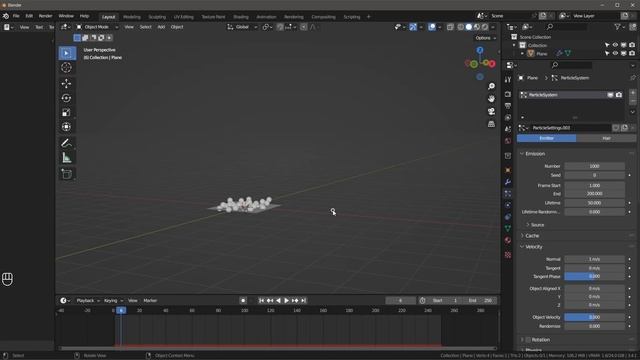Select the Measure tool
Screen dimensions: 640x360
point(66,158)
